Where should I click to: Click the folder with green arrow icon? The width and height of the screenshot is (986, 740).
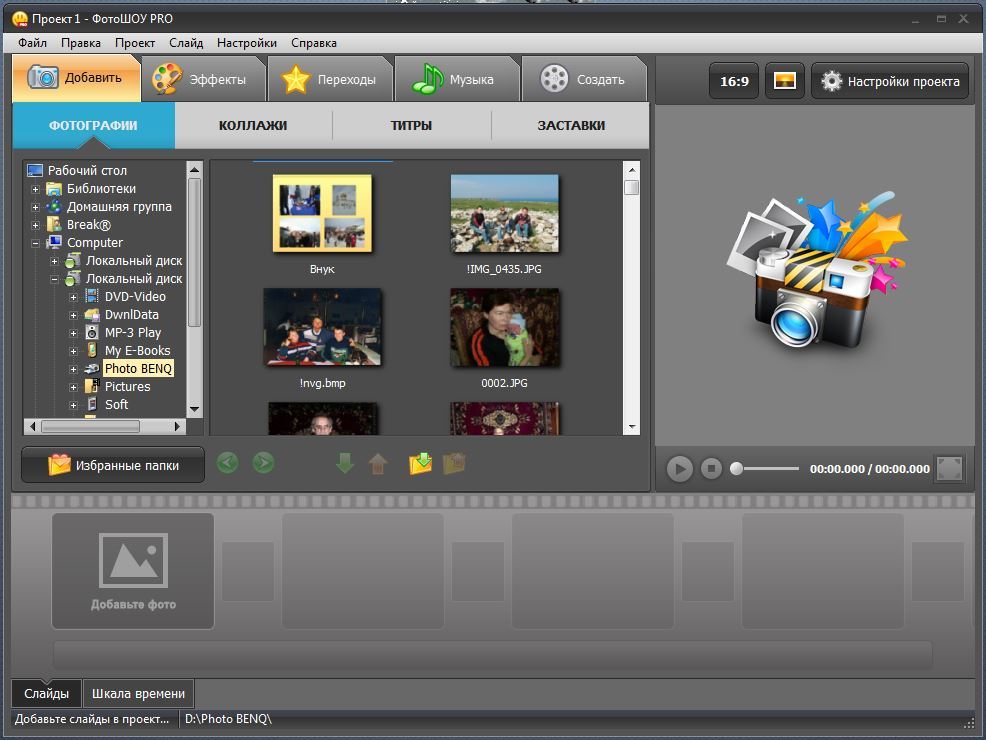point(420,464)
